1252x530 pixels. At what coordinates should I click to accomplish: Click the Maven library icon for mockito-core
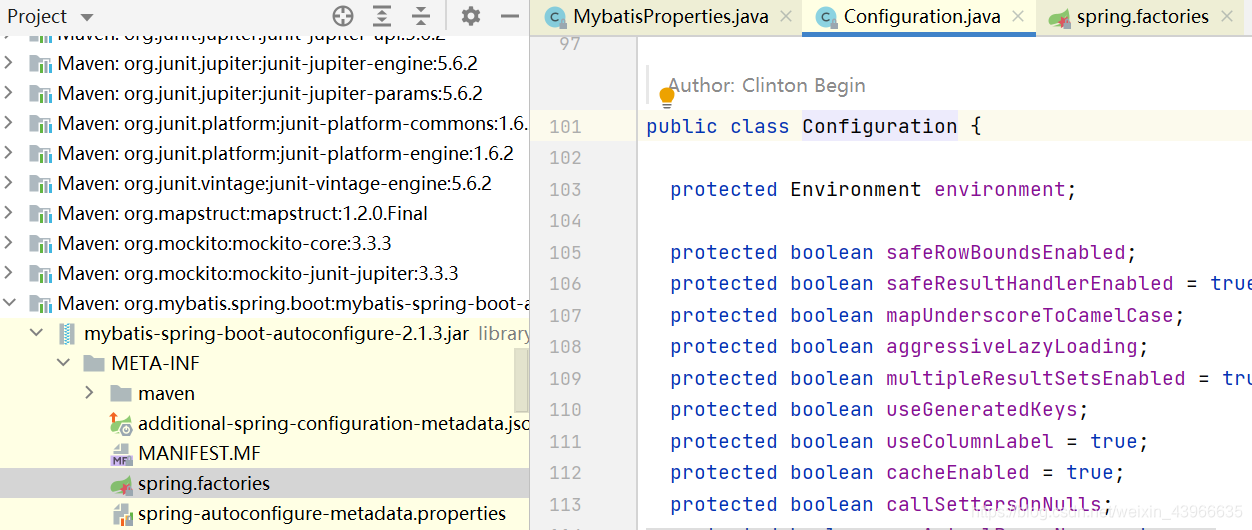point(40,243)
